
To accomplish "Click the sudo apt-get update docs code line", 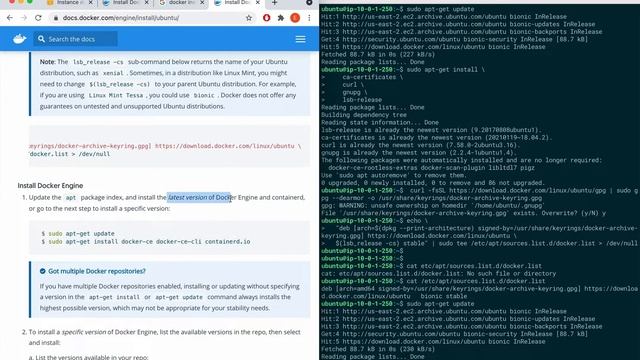I will tap(78, 233).
